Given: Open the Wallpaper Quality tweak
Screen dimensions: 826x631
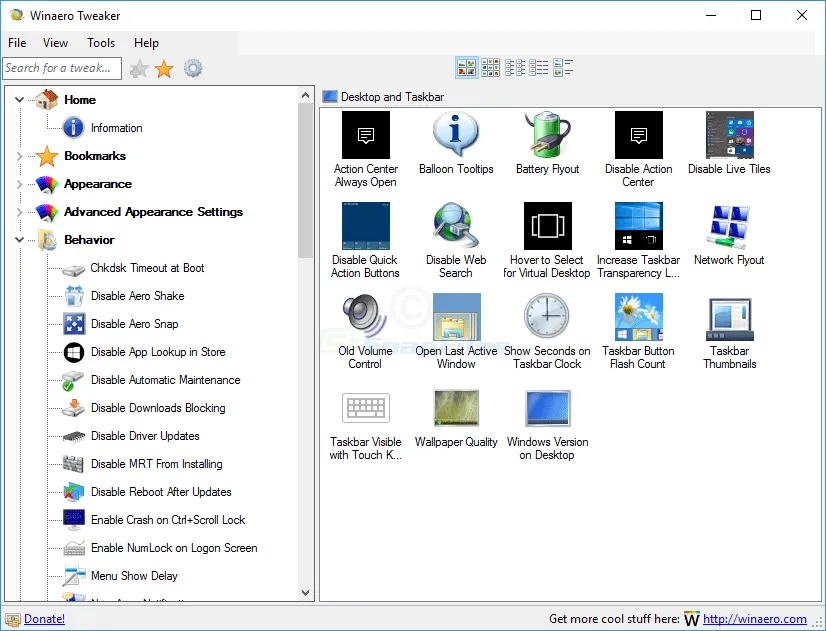Looking at the screenshot, I should pyautogui.click(x=456, y=418).
